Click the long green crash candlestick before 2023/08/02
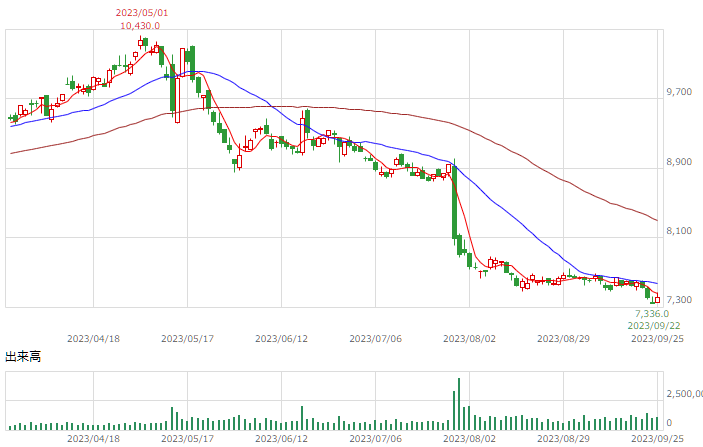This screenshot has height=447, width=703. [x=454, y=202]
